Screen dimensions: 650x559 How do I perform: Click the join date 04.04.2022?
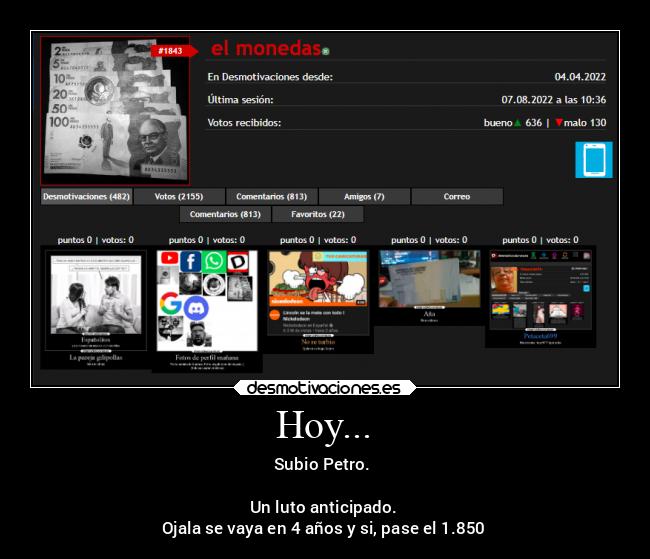pyautogui.click(x=580, y=77)
